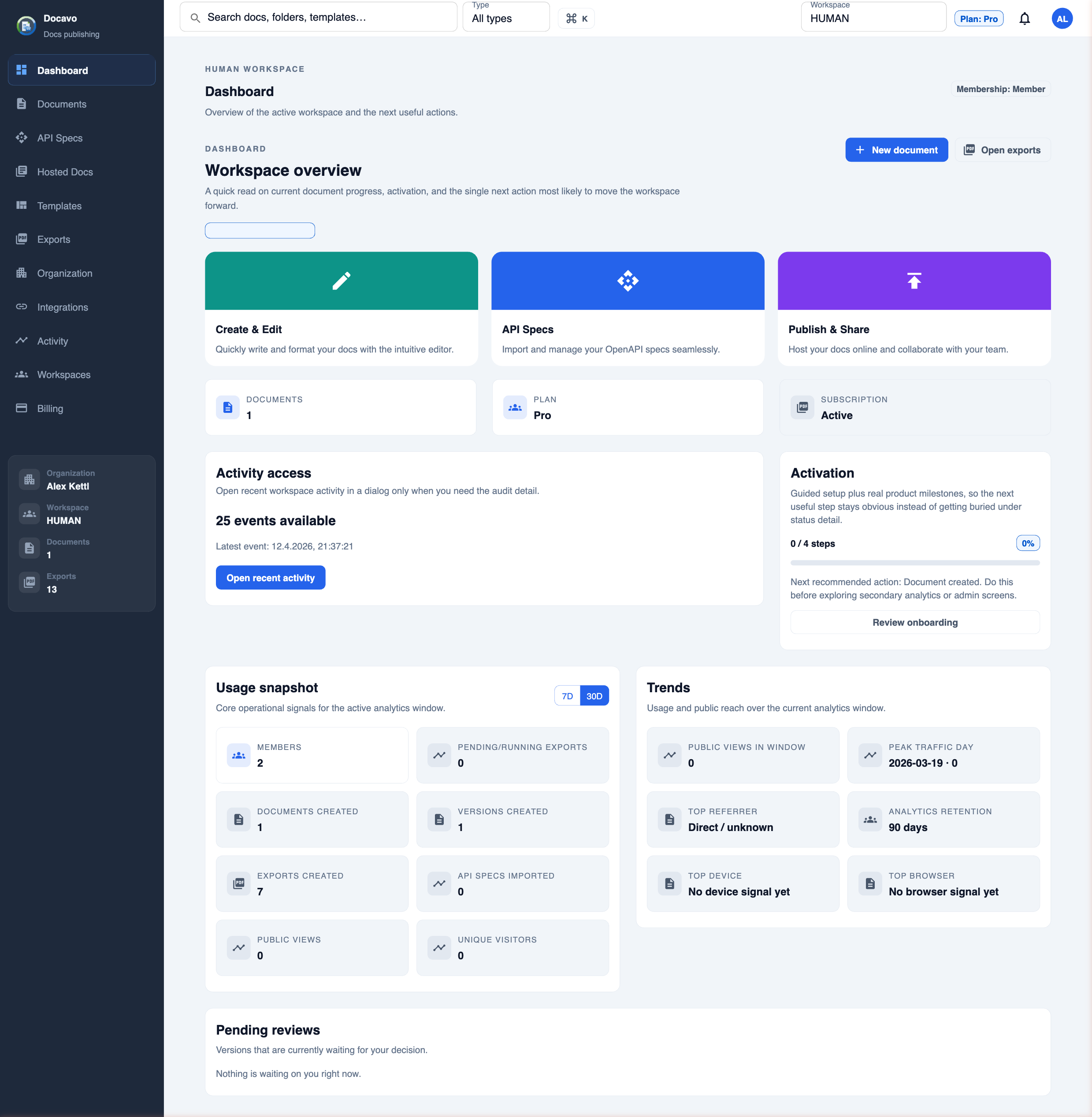Switch usage snapshot to 7D view
This screenshot has width=1092, height=1117.
[567, 696]
